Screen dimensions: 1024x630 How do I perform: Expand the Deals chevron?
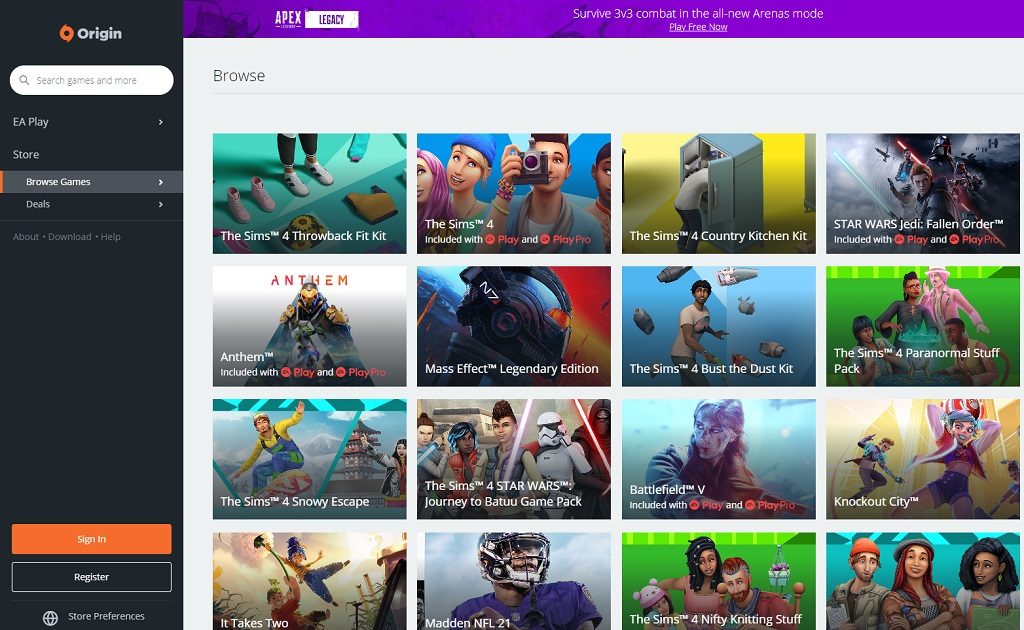click(161, 204)
